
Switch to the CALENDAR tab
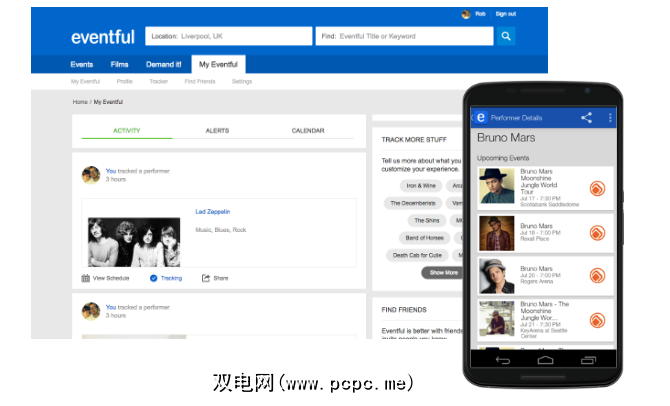308,131
